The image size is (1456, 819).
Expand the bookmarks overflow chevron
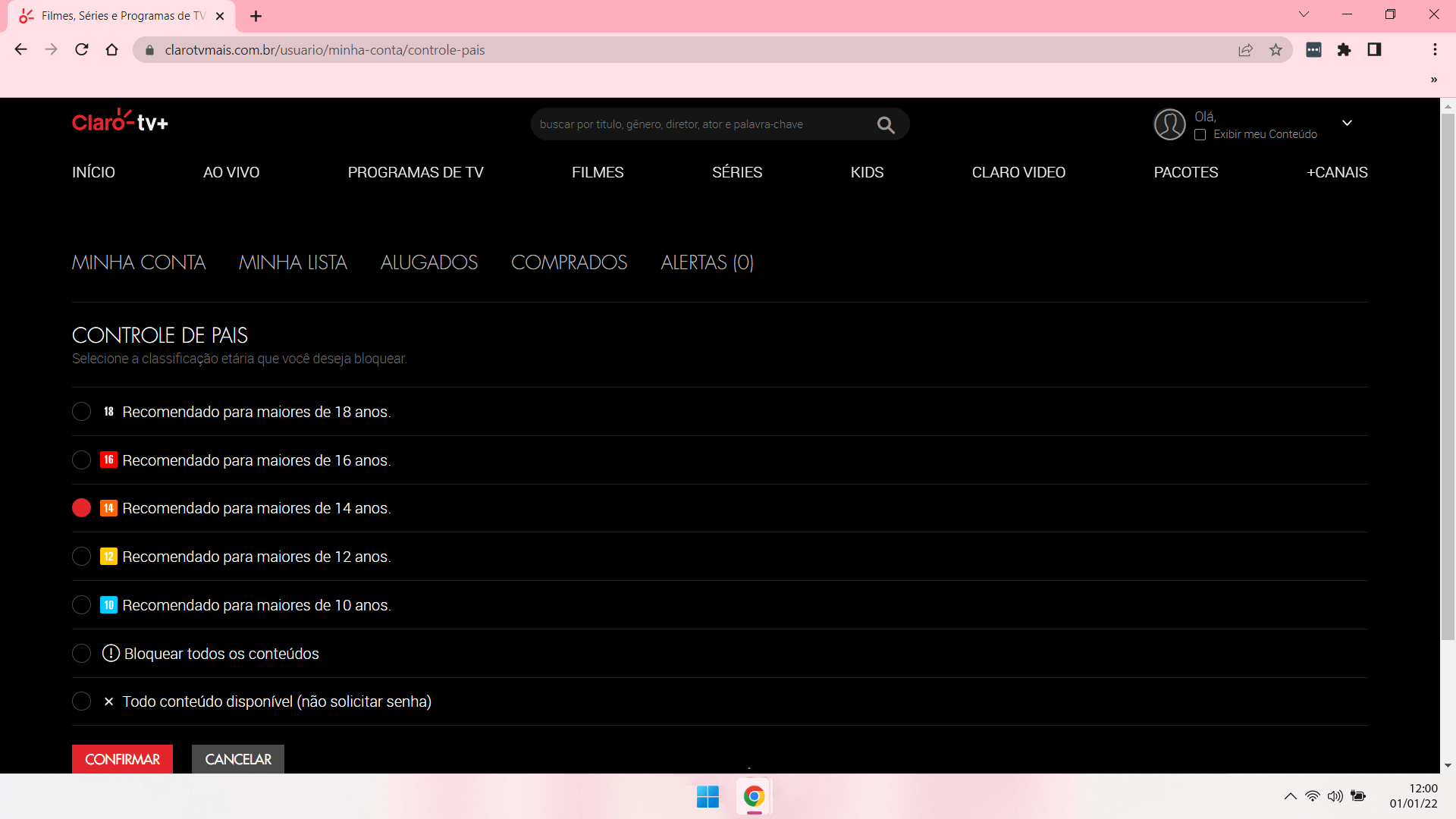click(x=1433, y=80)
